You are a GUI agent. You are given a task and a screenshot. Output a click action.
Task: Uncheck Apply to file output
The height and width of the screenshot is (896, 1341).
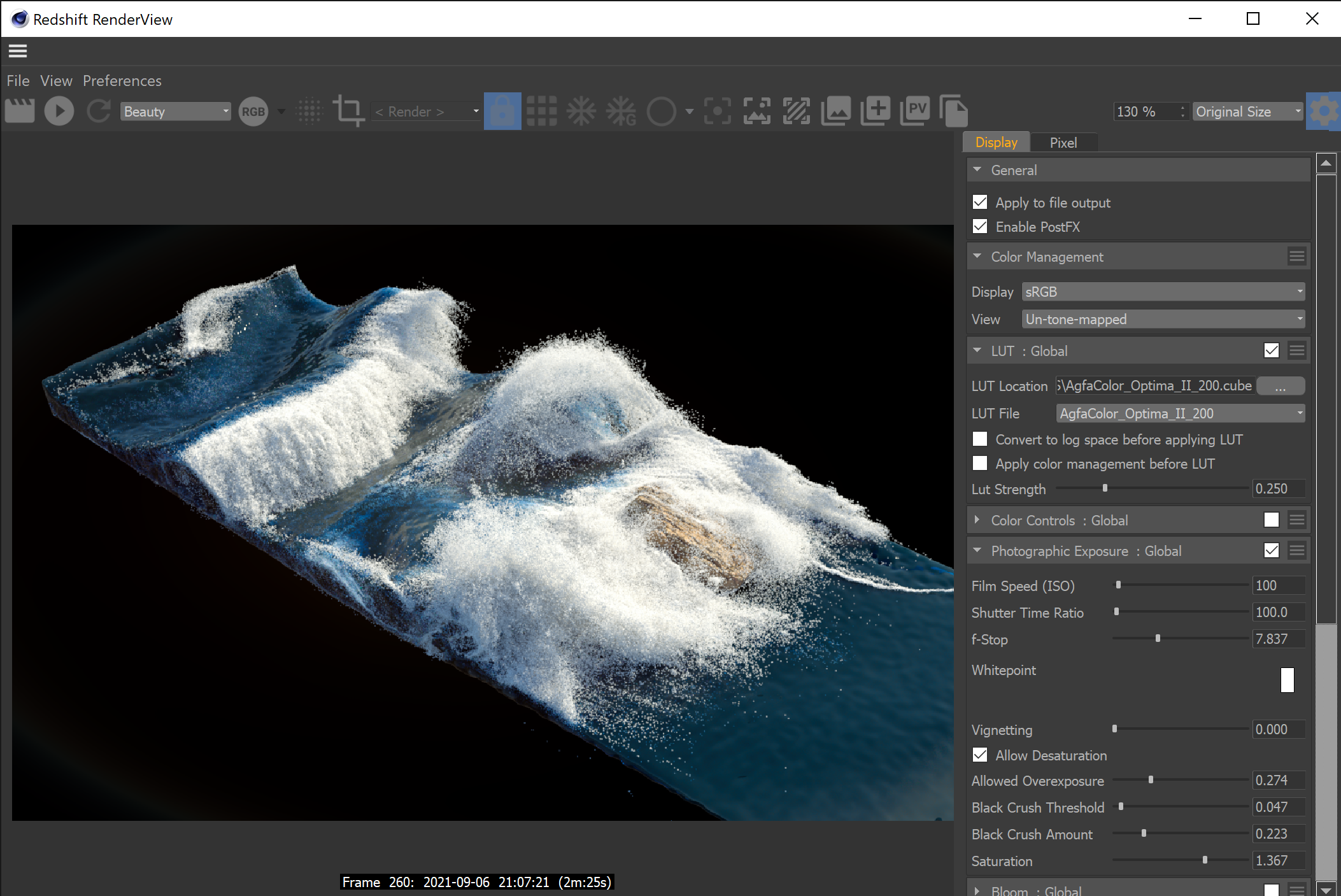(980, 203)
